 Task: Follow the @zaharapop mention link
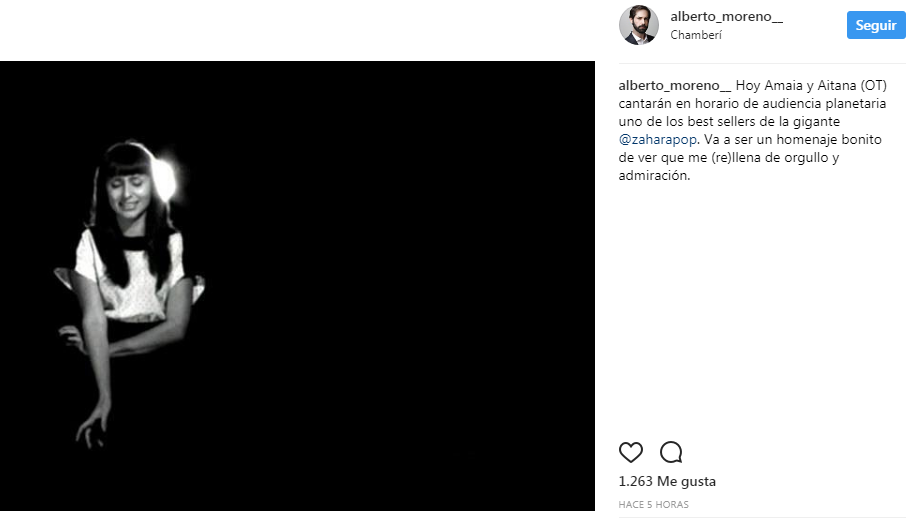coord(658,140)
